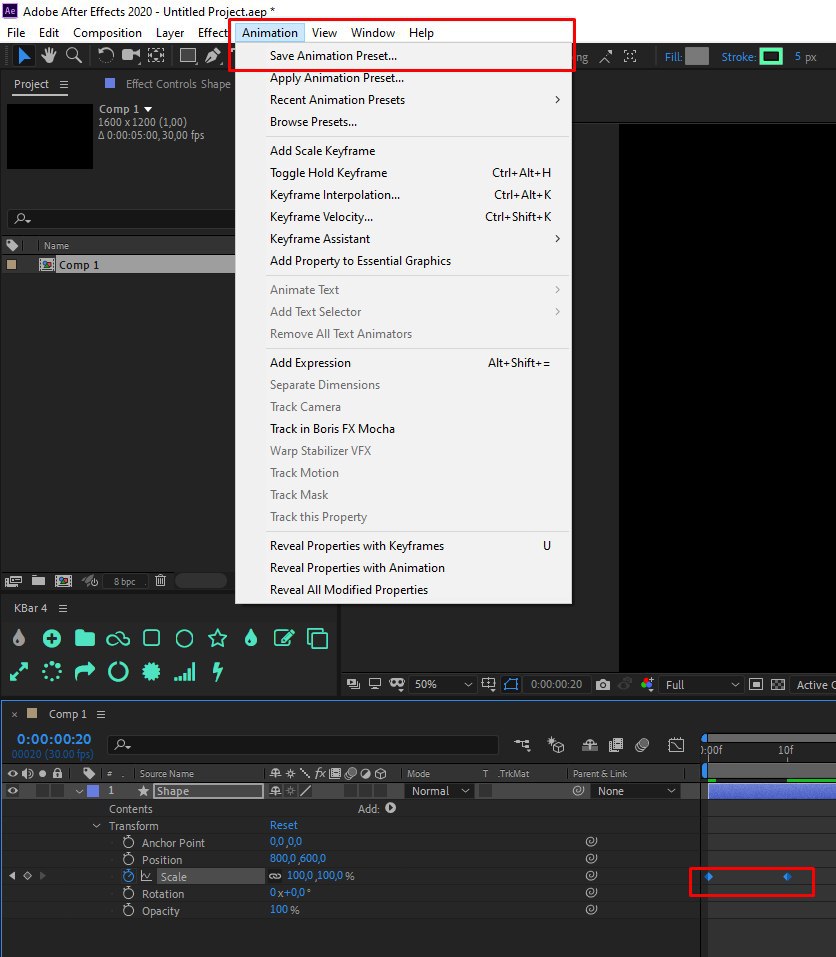Image resolution: width=836 pixels, height=957 pixels.
Task: Select the Pen tool
Action: pyautogui.click(x=212, y=56)
